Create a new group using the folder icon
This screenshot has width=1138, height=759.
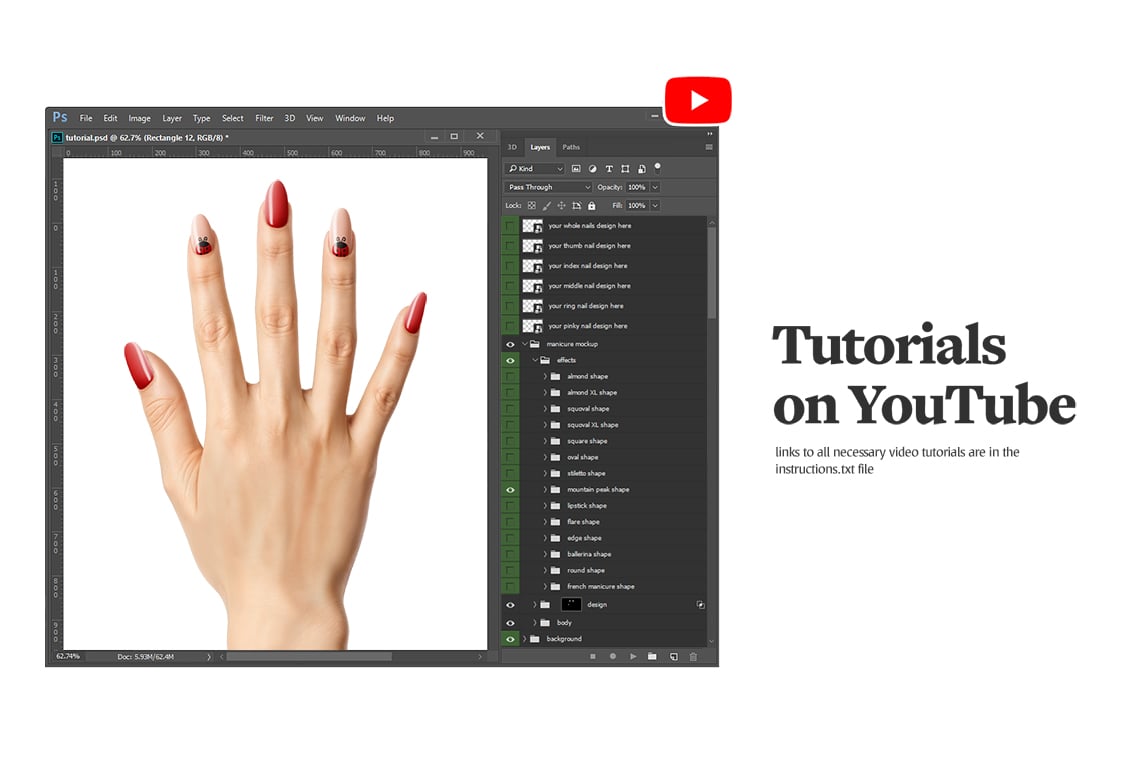point(653,656)
